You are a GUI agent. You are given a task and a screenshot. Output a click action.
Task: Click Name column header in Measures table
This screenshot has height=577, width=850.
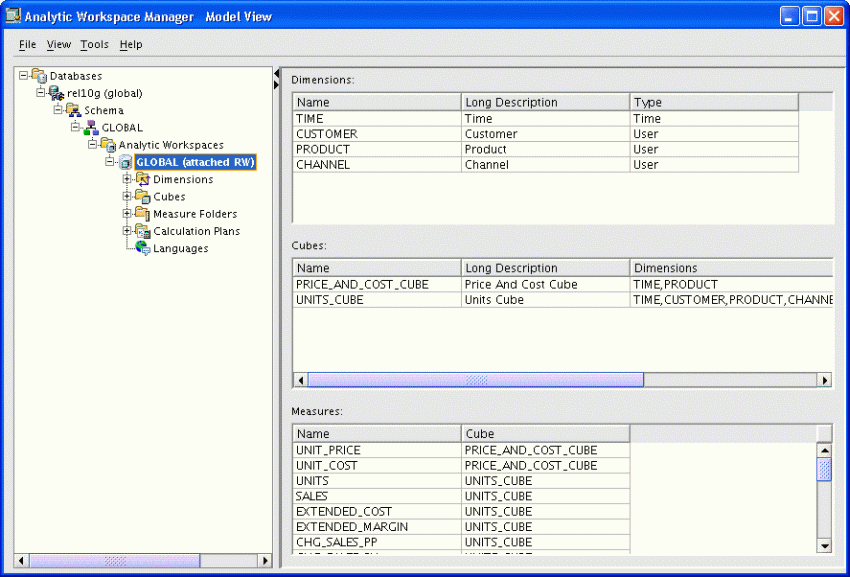click(x=377, y=434)
